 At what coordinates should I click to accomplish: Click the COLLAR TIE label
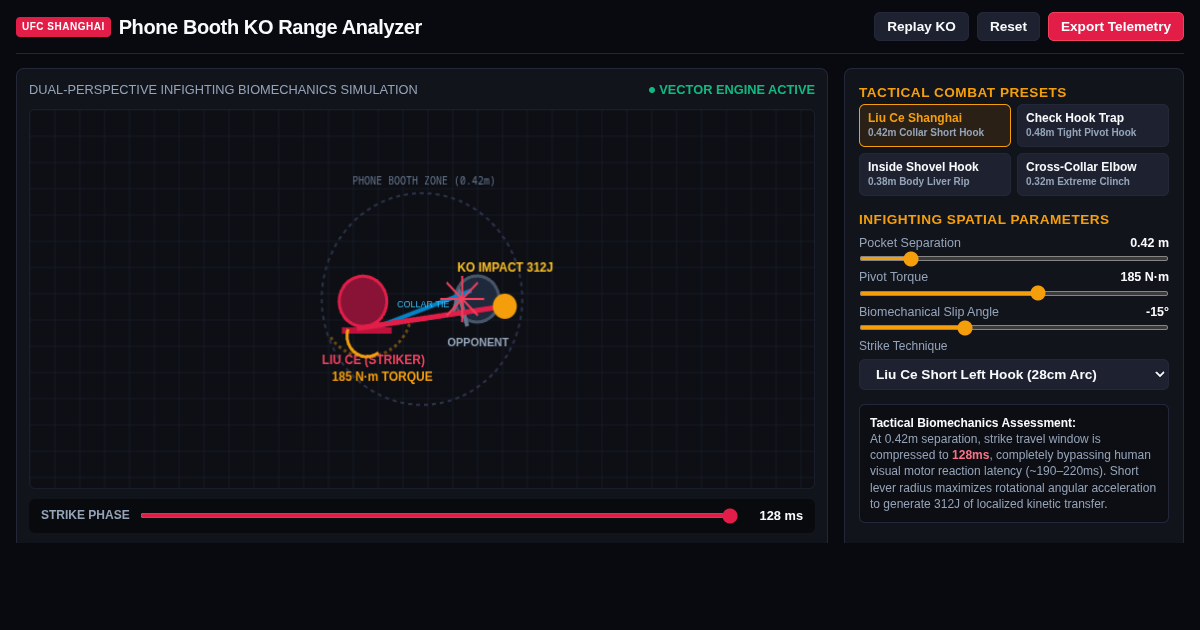[x=423, y=304]
